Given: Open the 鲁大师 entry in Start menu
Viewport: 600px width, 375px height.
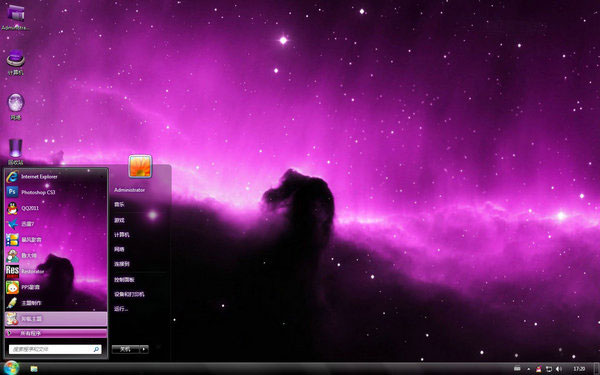Looking at the screenshot, I should (x=56, y=255).
